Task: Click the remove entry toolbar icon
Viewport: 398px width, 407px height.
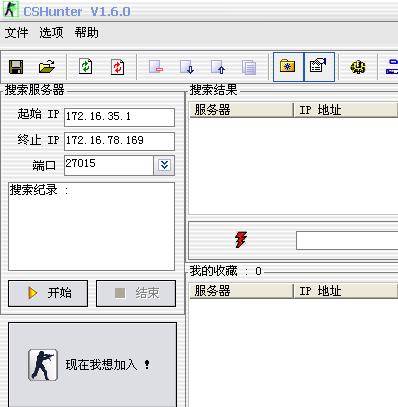Action: [156, 67]
